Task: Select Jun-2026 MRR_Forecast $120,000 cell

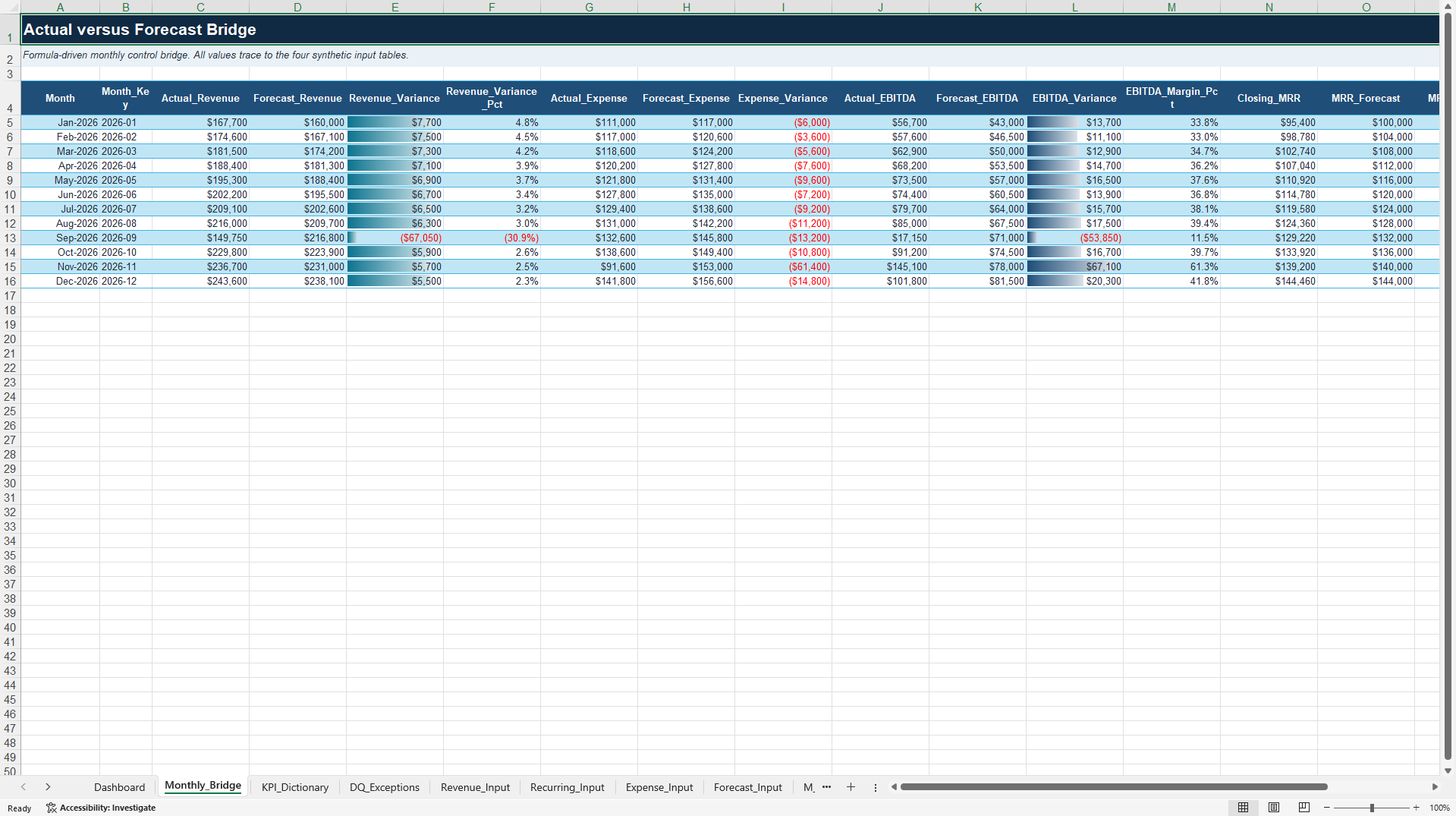Action: point(1366,194)
